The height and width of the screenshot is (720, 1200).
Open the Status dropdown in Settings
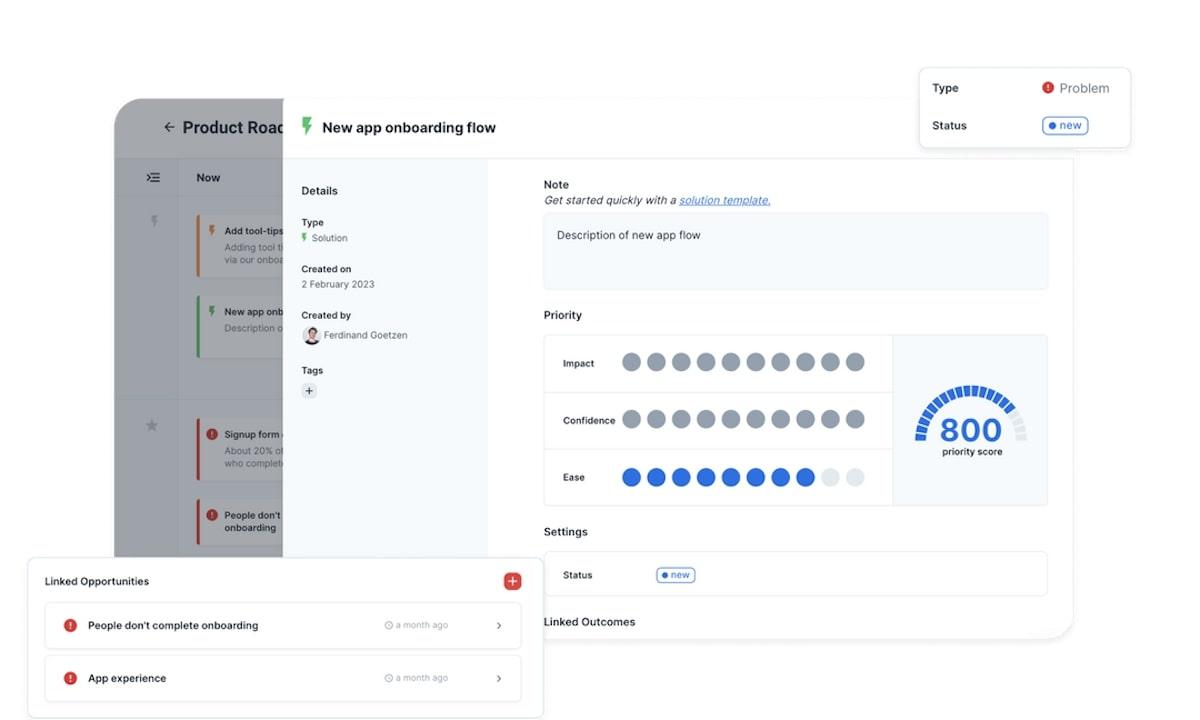(675, 575)
